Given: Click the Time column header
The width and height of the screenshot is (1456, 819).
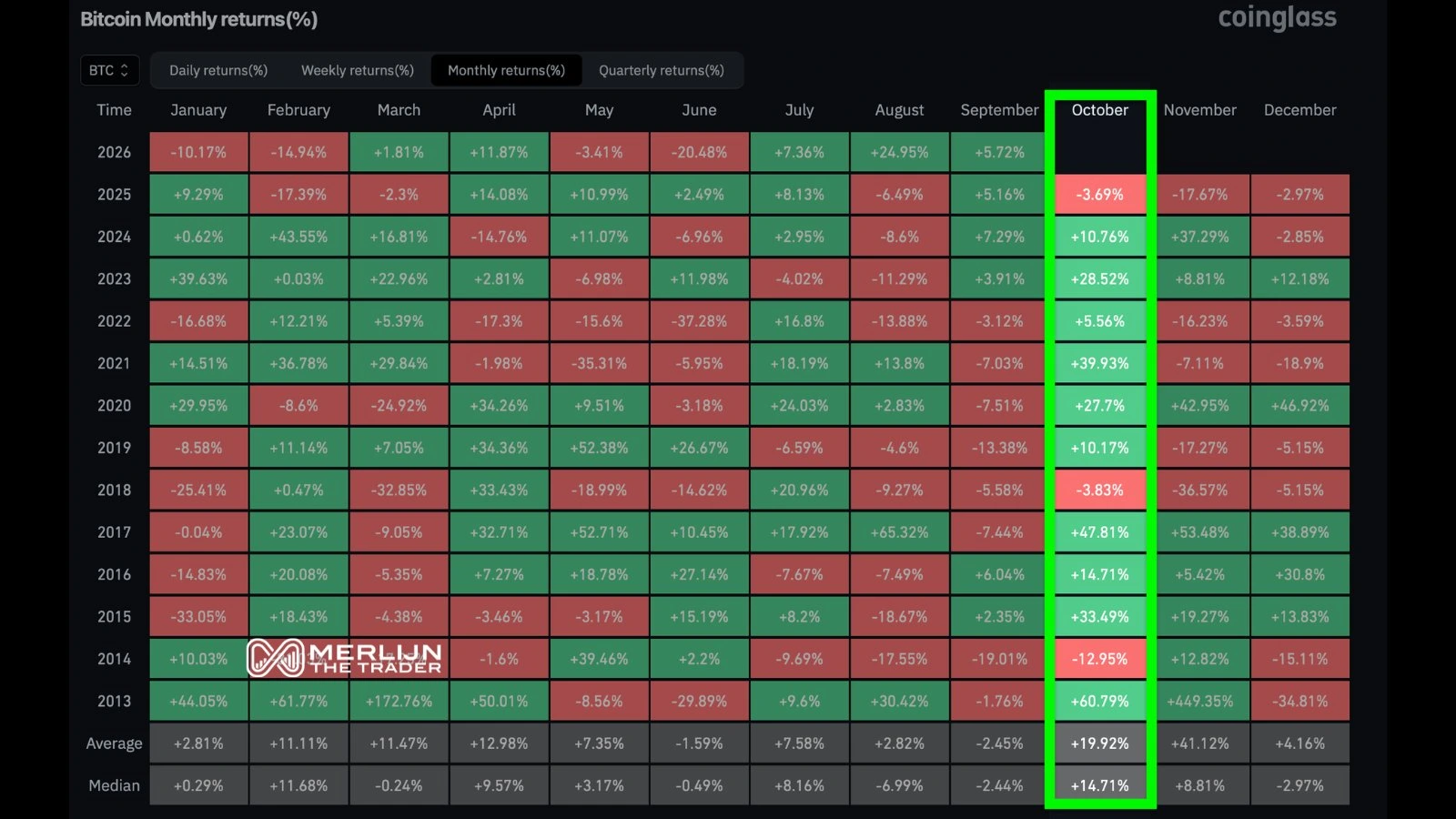Looking at the screenshot, I should click(x=115, y=110).
